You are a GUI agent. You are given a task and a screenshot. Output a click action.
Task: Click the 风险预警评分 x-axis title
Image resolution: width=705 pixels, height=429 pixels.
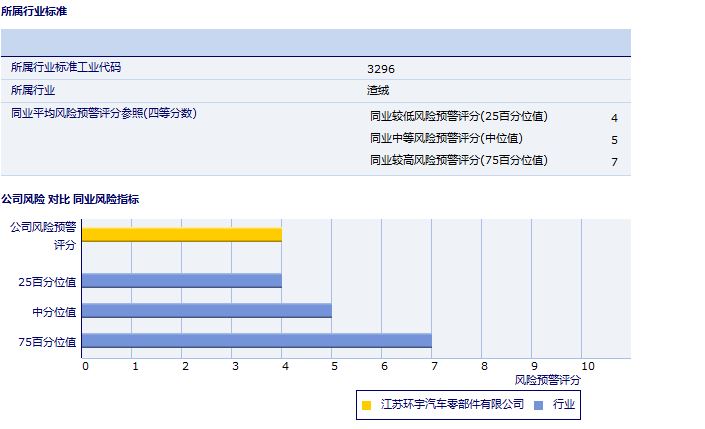pos(548,380)
